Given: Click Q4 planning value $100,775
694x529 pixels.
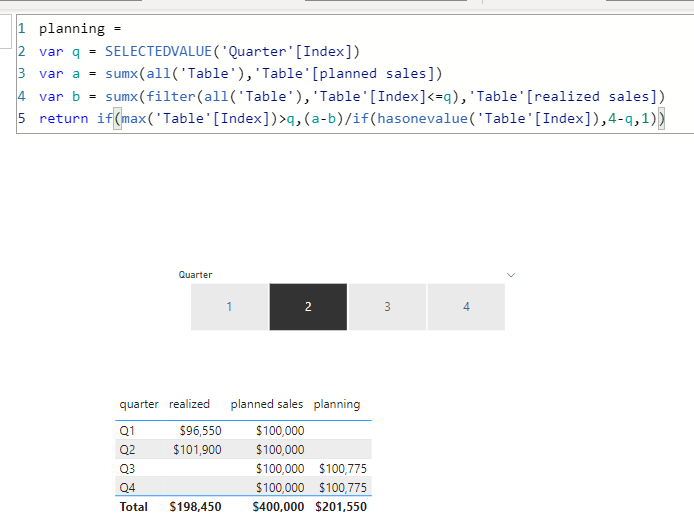Looking at the screenshot, I should tap(343, 488).
